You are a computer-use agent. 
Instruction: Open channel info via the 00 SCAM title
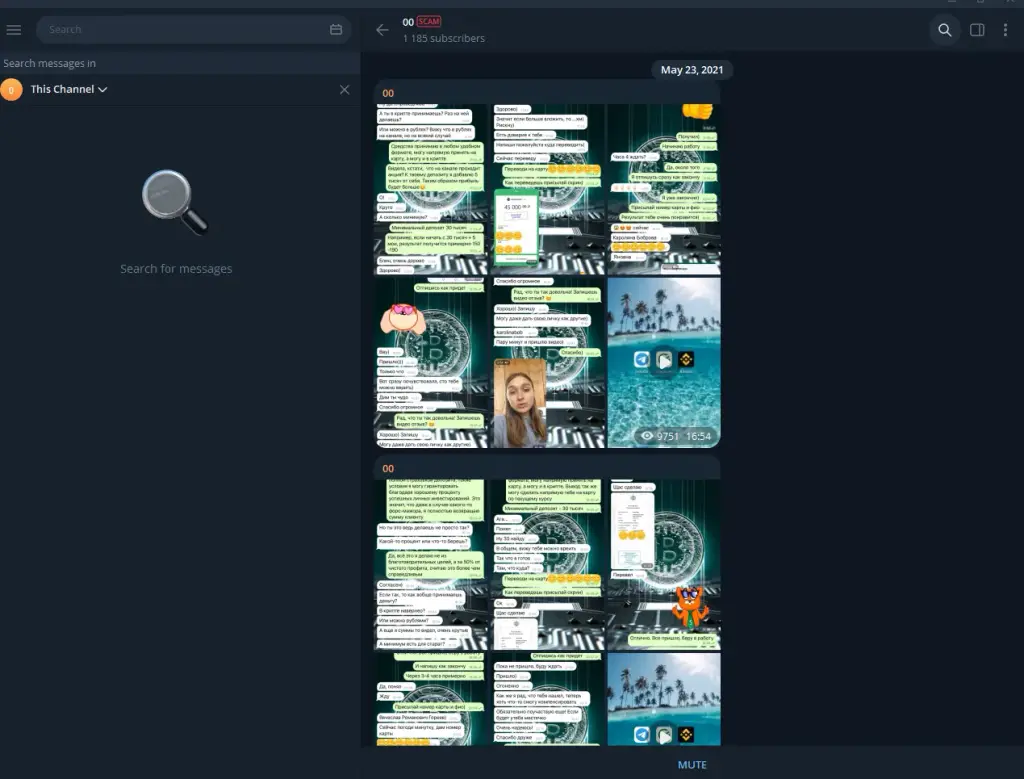pos(422,22)
